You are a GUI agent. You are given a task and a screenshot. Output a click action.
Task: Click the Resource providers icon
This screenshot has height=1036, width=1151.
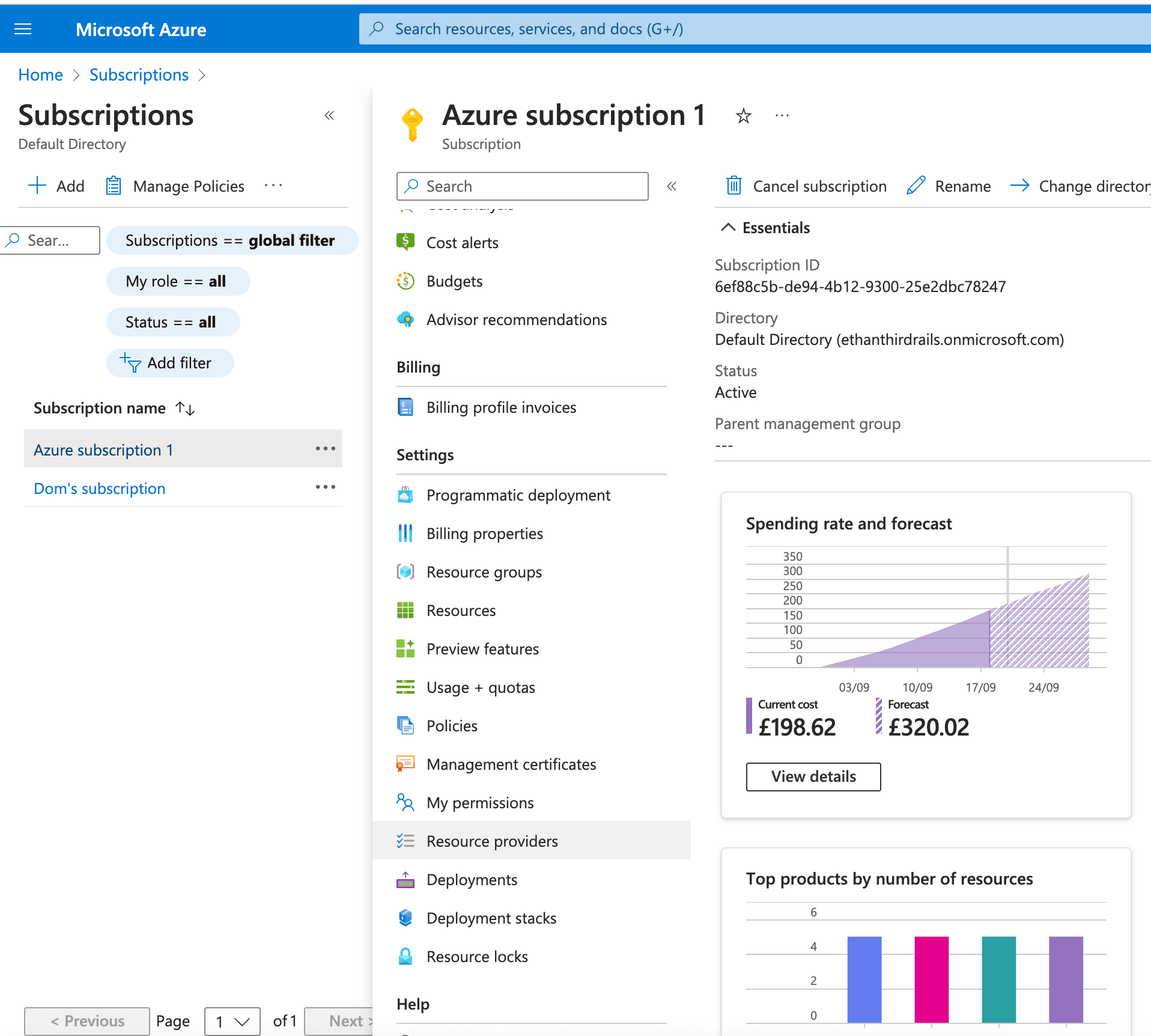point(405,841)
